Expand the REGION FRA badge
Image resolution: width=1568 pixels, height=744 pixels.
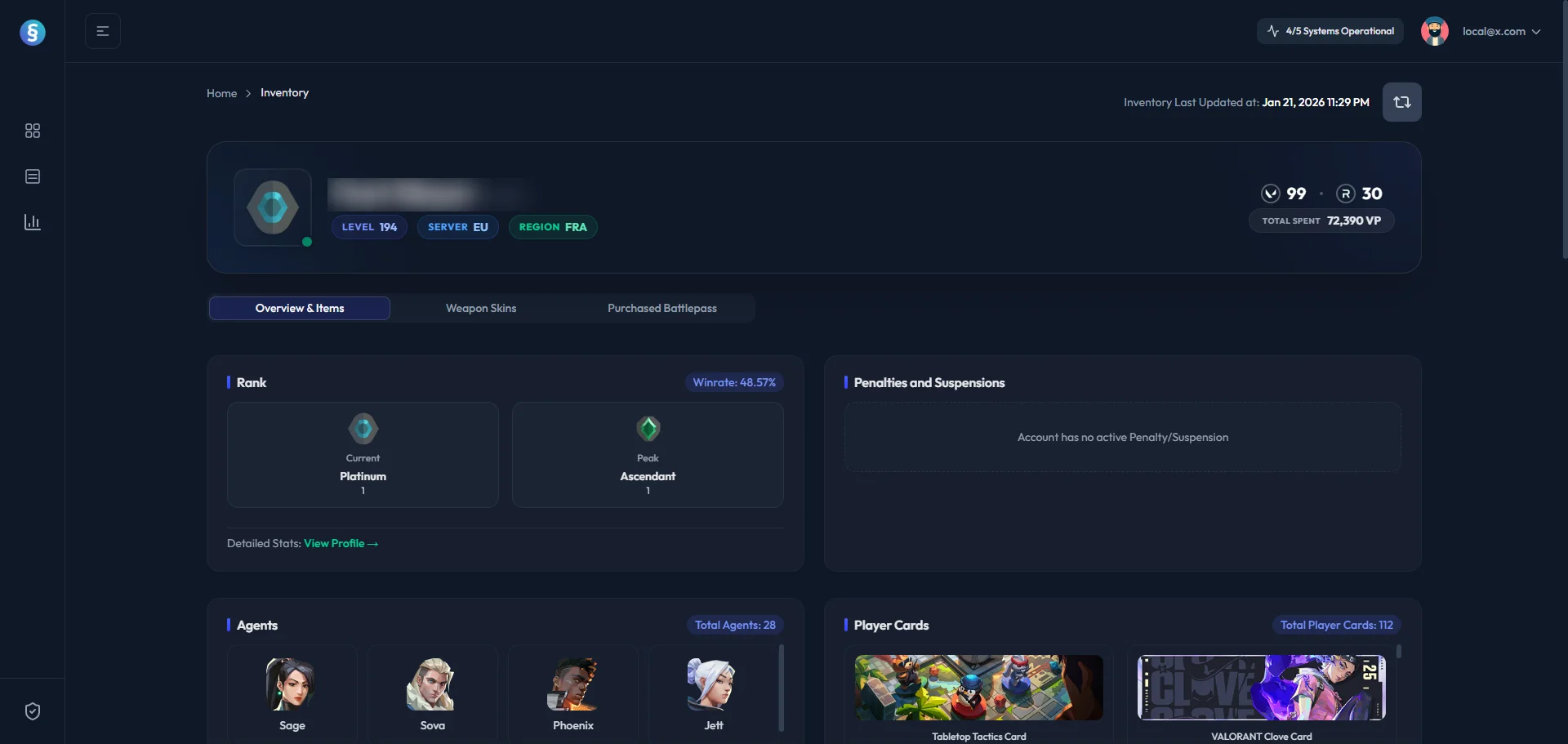coord(552,226)
